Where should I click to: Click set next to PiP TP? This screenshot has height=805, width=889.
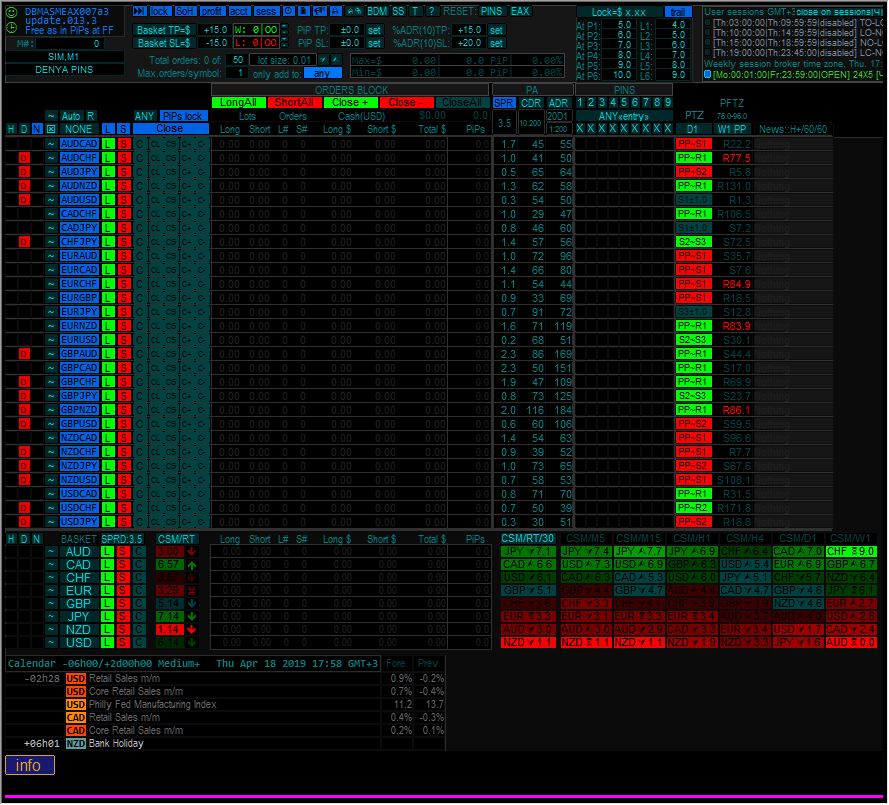374,30
